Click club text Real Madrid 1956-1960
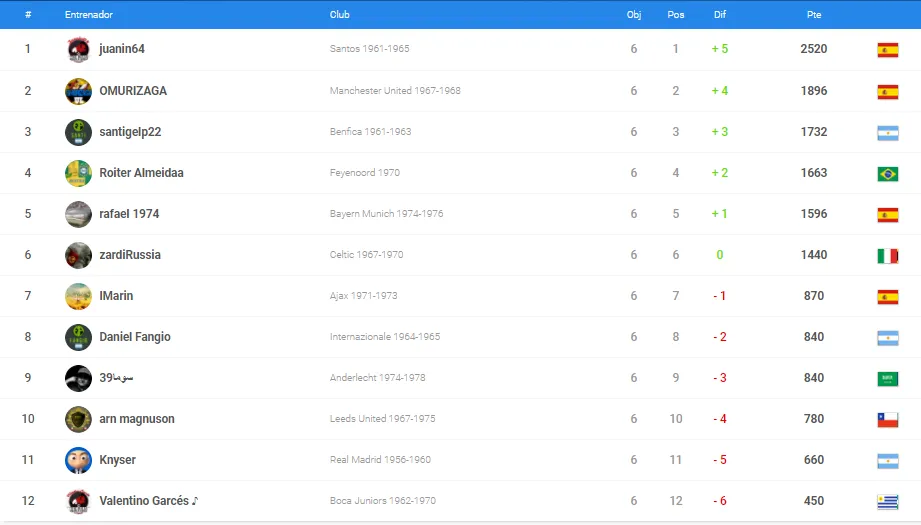This screenshot has height=525, width=921. [x=380, y=460]
